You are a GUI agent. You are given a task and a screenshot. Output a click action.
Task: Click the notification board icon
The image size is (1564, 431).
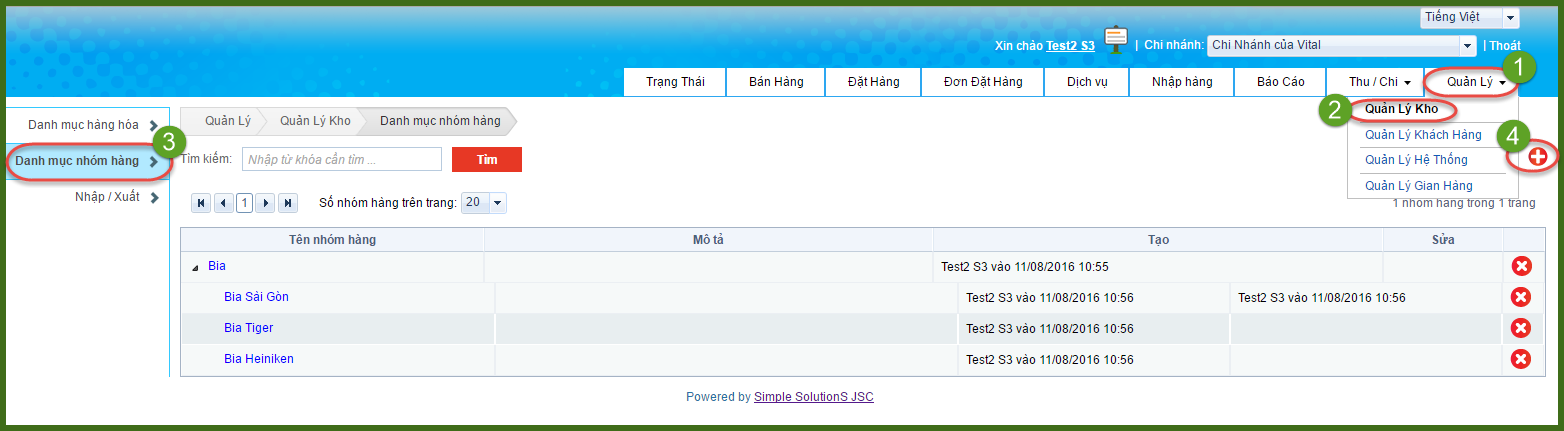pyautogui.click(x=1116, y=40)
